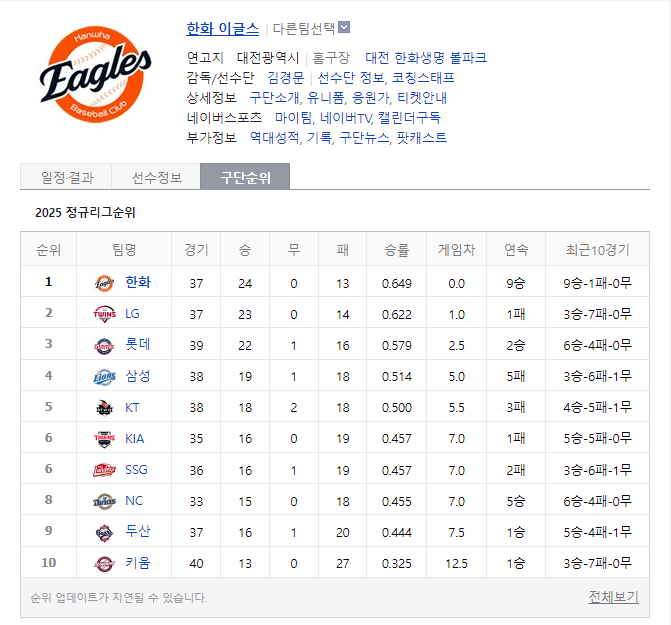This screenshot has width=671, height=625.
Task: Click LG's recent record 3승-7패-0무
Action: click(597, 314)
